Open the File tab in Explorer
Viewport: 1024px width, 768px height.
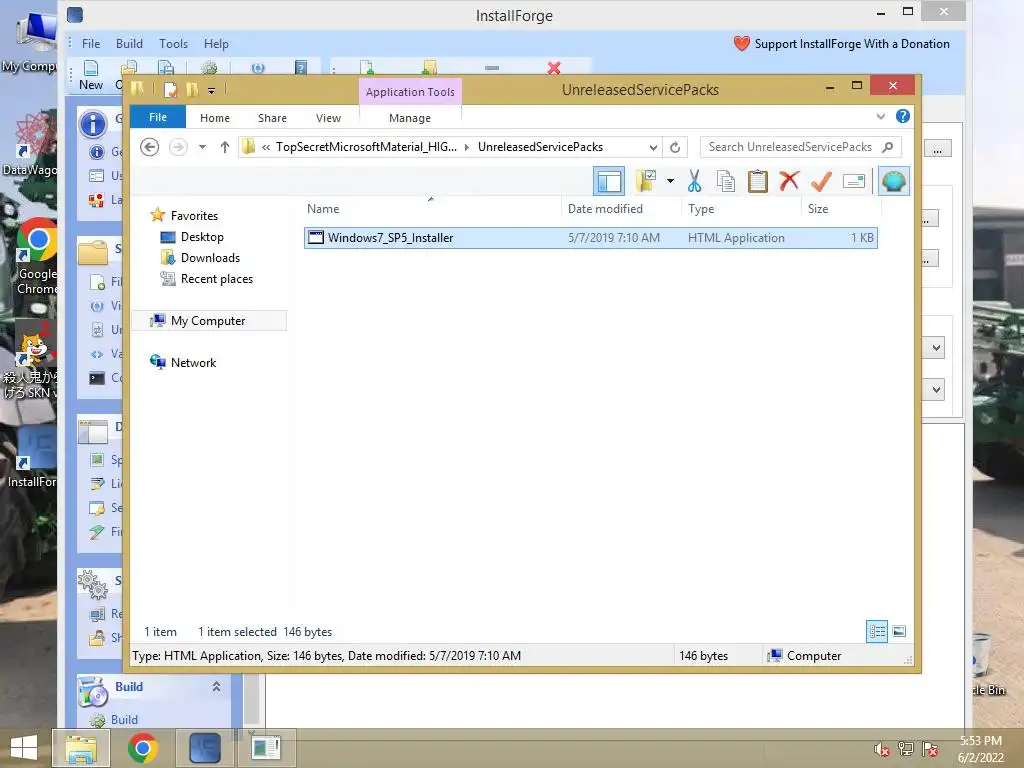pyautogui.click(x=158, y=118)
